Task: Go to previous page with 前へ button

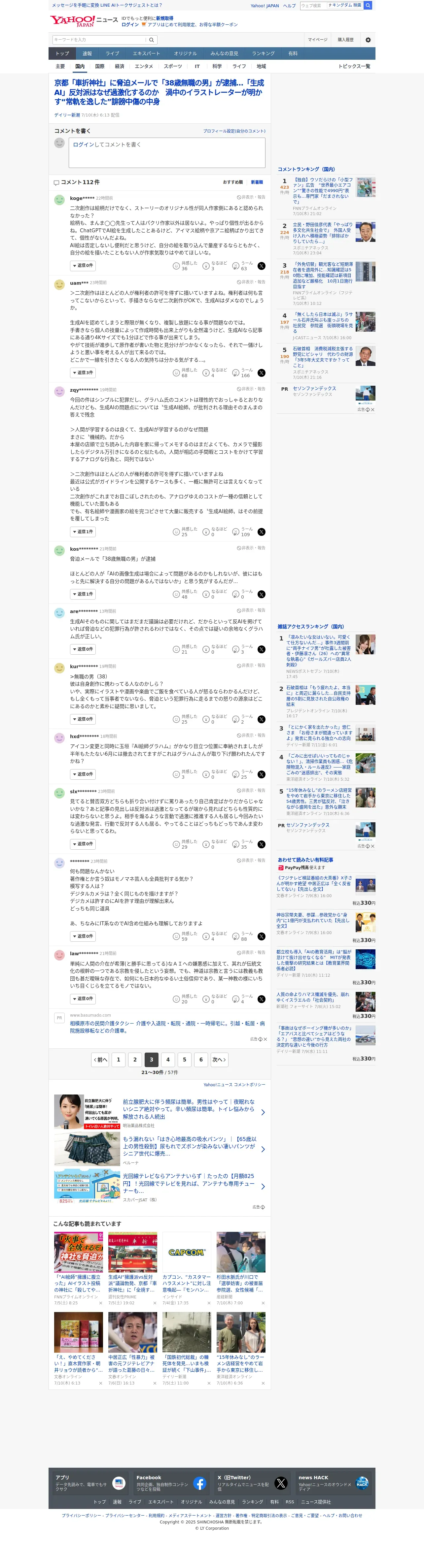Action: tap(100, 1060)
